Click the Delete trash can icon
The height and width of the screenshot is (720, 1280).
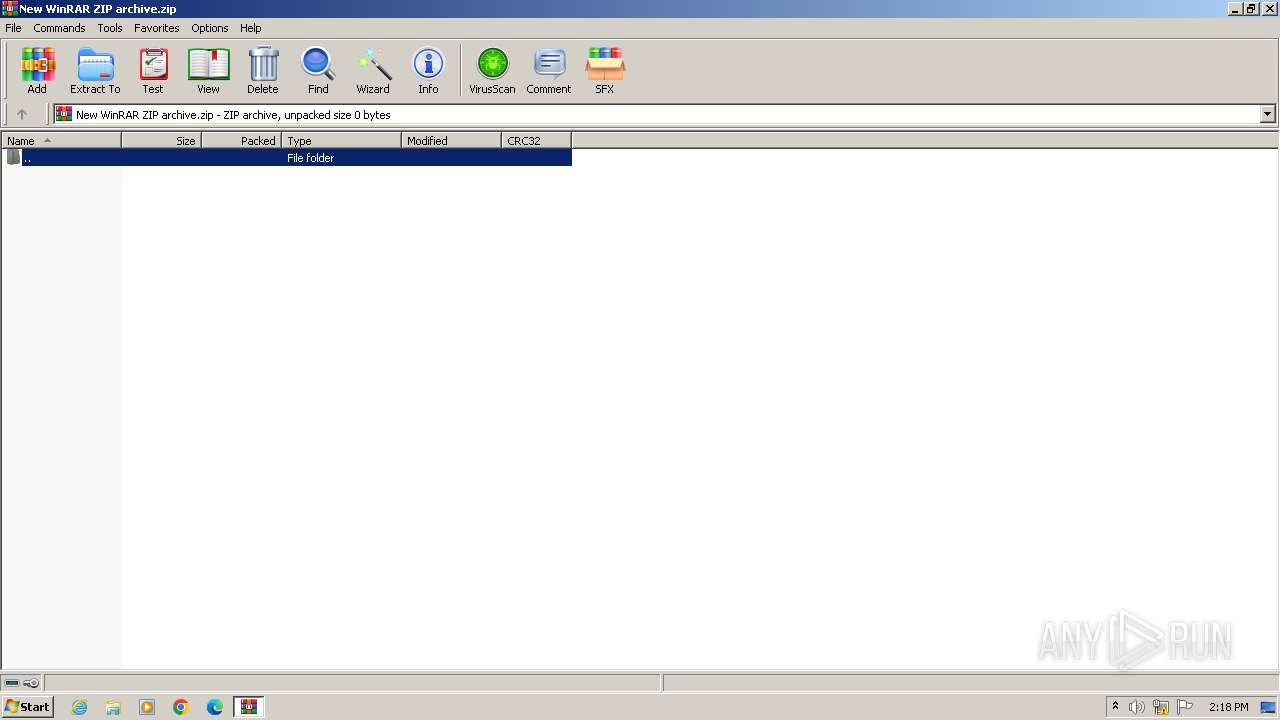[263, 70]
